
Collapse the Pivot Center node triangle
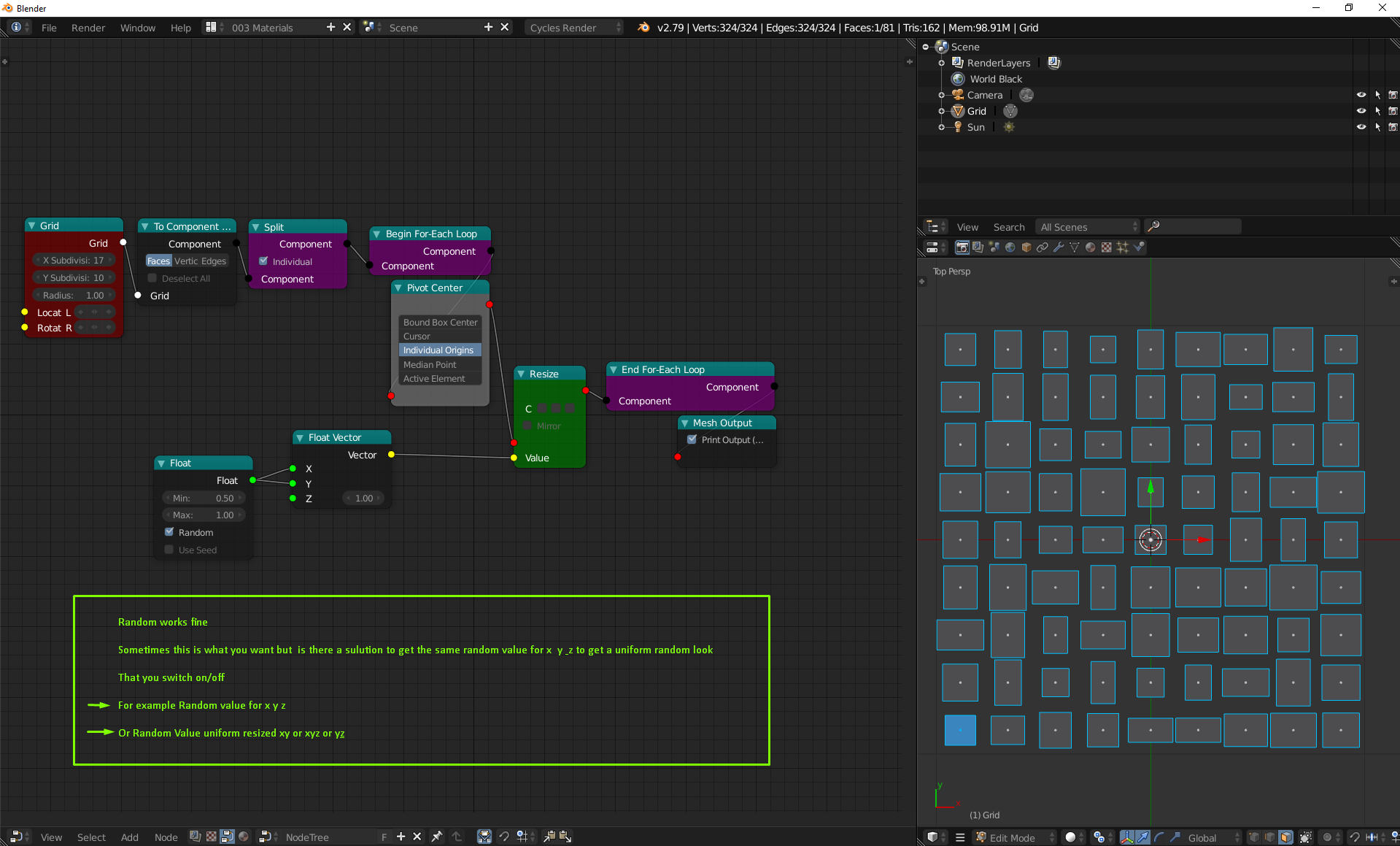[x=399, y=288]
